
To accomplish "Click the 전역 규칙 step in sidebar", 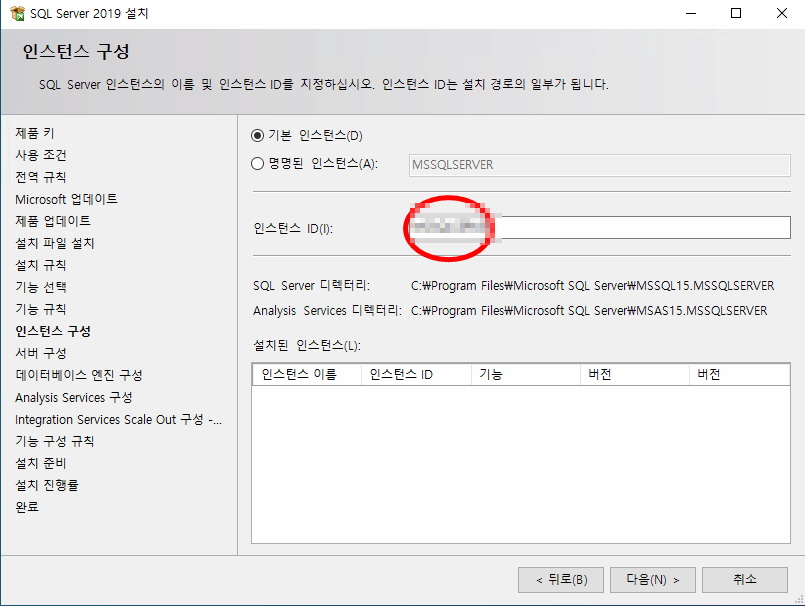I will pyautogui.click(x=41, y=177).
